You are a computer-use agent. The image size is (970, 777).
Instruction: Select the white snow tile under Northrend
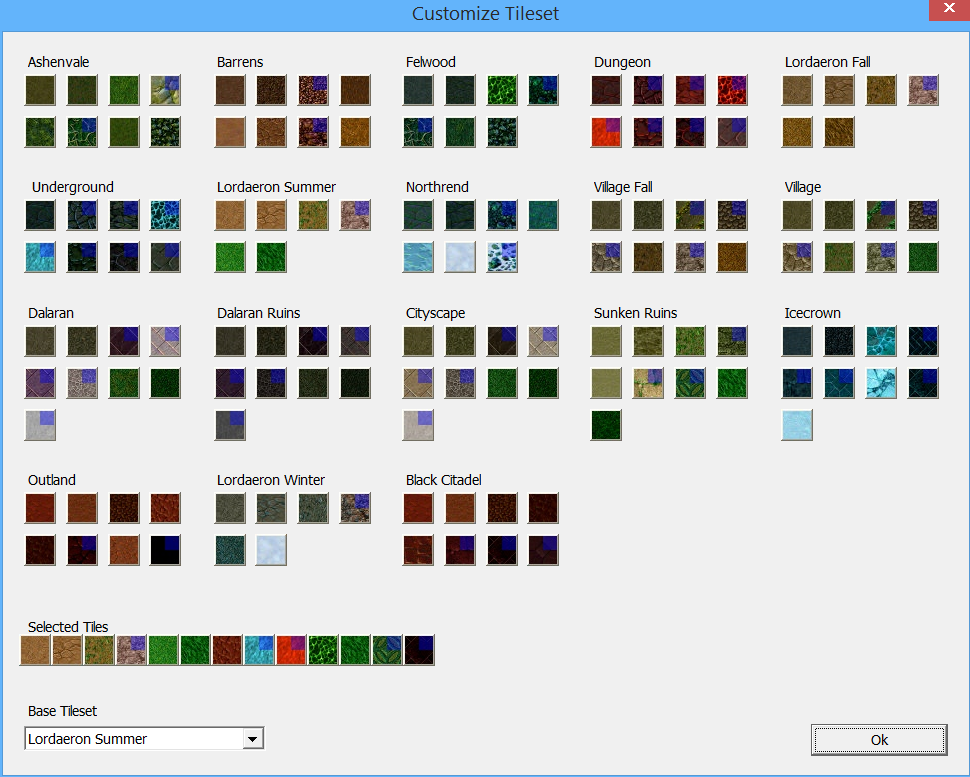click(460, 257)
